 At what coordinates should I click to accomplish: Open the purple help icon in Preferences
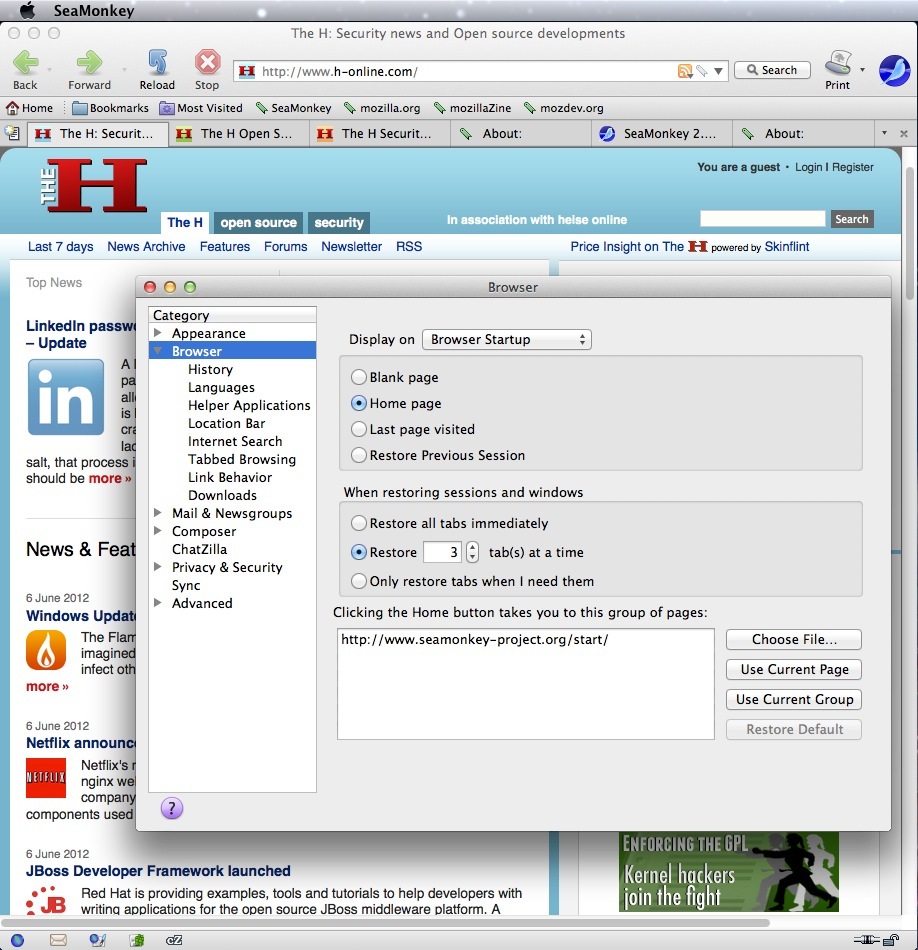(x=172, y=808)
